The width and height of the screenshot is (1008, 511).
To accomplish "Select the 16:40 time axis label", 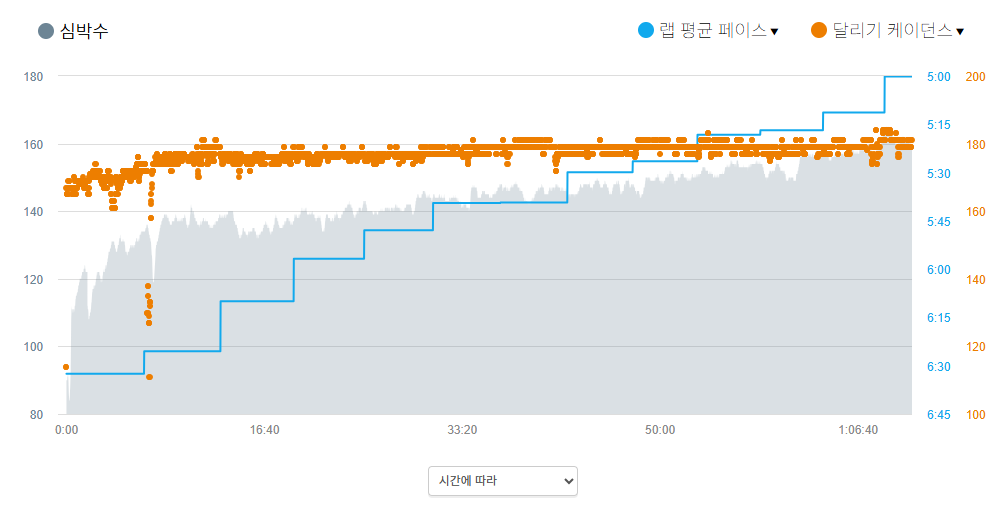I will coord(264,430).
